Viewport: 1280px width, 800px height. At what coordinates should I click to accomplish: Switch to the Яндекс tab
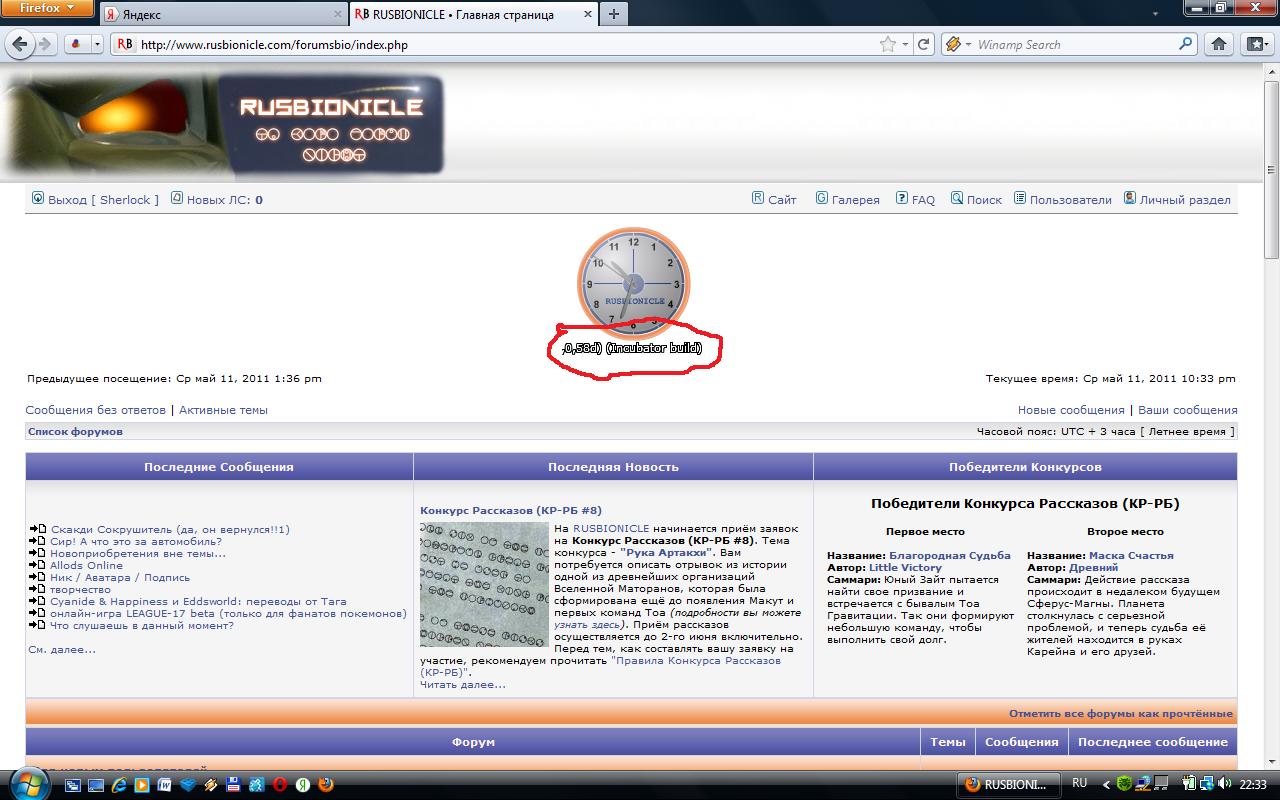[x=223, y=15]
